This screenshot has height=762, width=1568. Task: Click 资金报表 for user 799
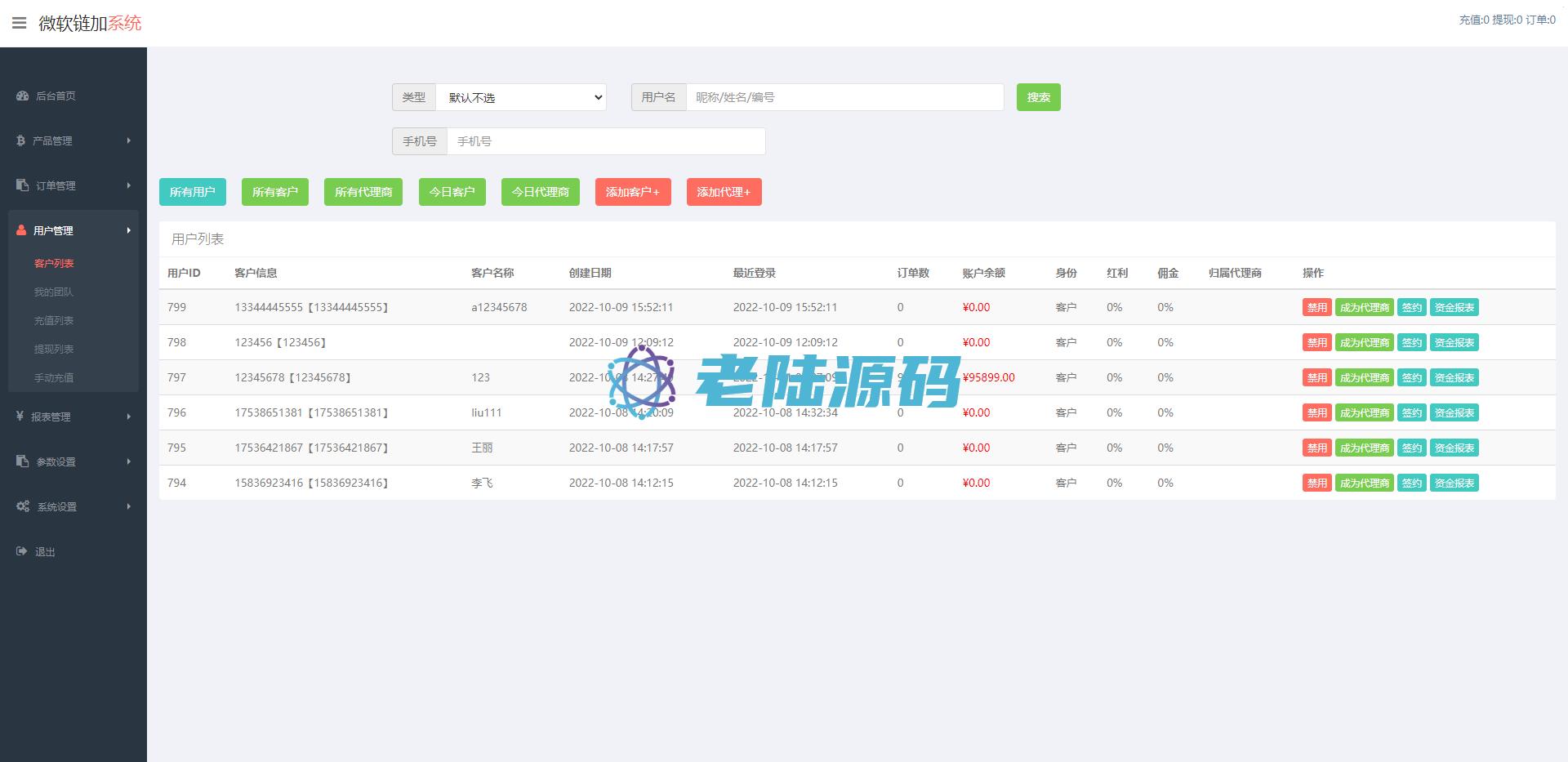click(x=1454, y=307)
